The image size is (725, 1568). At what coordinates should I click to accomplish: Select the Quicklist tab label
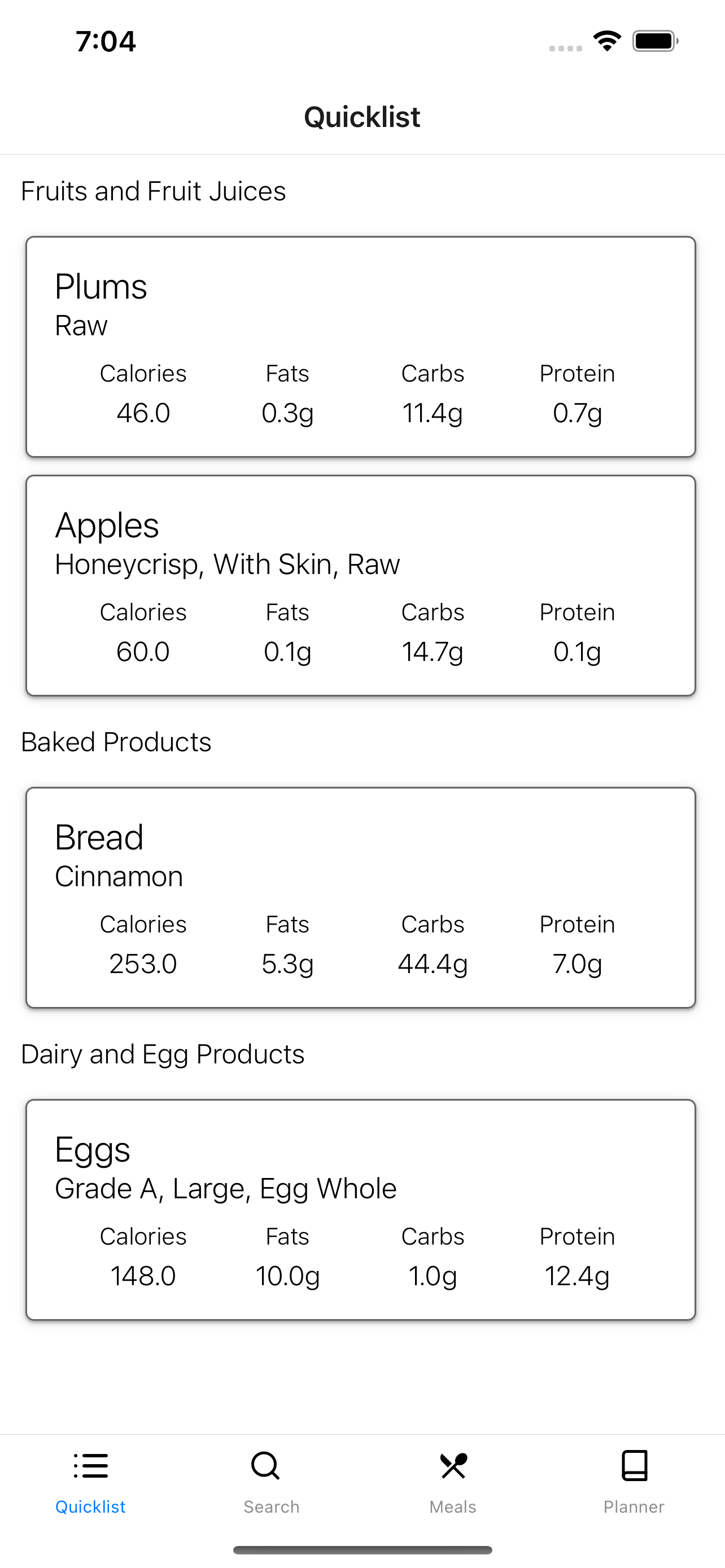[91, 1506]
